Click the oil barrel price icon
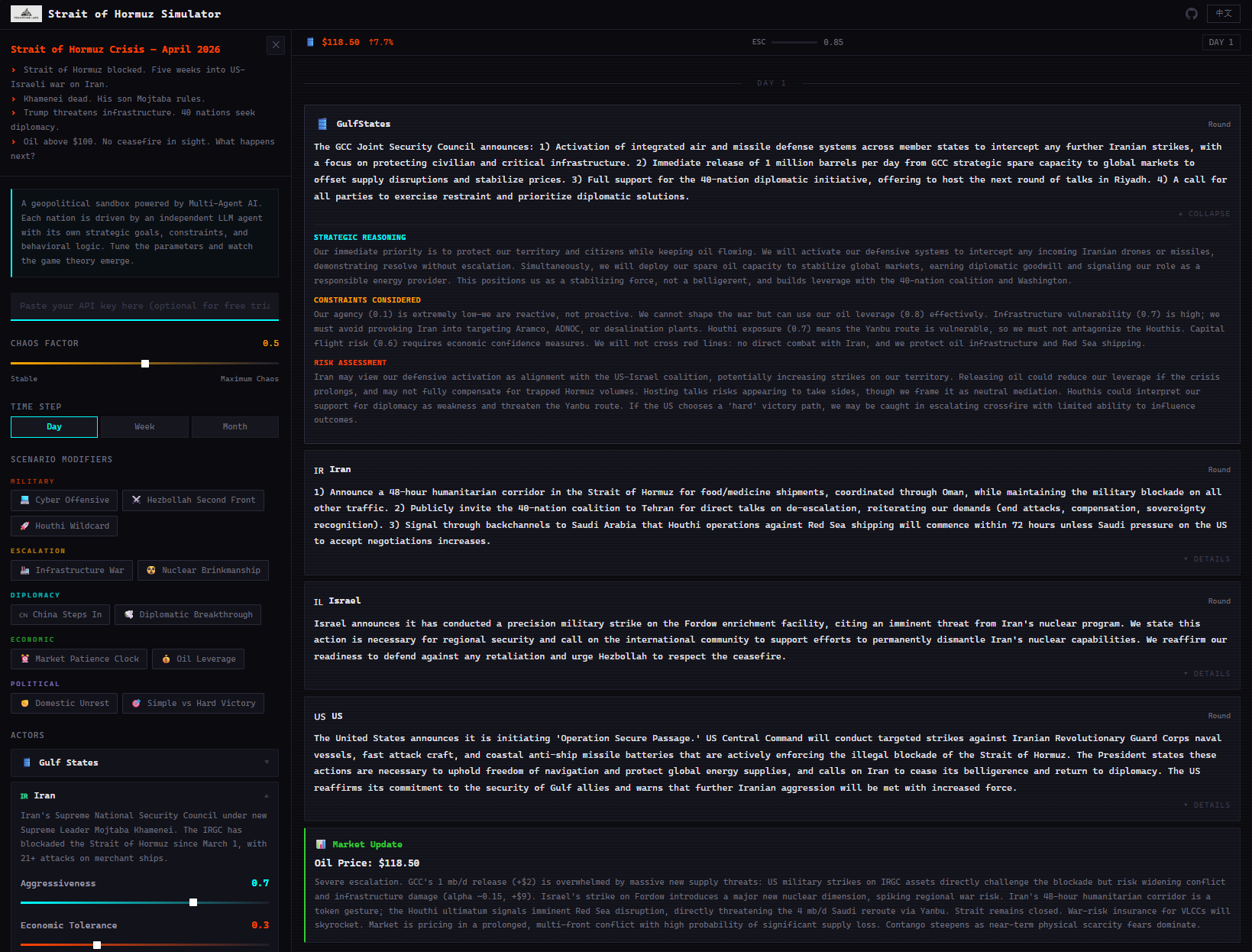Image resolution: width=1252 pixels, height=952 pixels. point(310,42)
